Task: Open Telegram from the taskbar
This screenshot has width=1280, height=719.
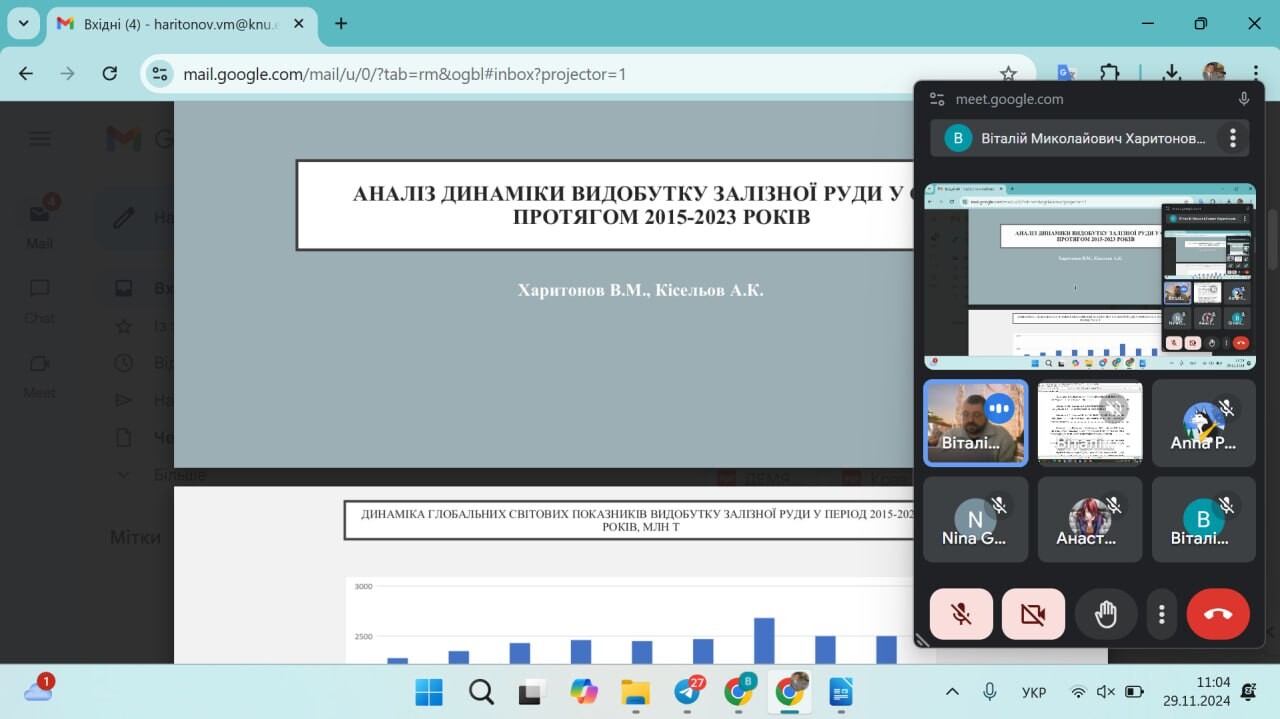Action: (x=688, y=691)
